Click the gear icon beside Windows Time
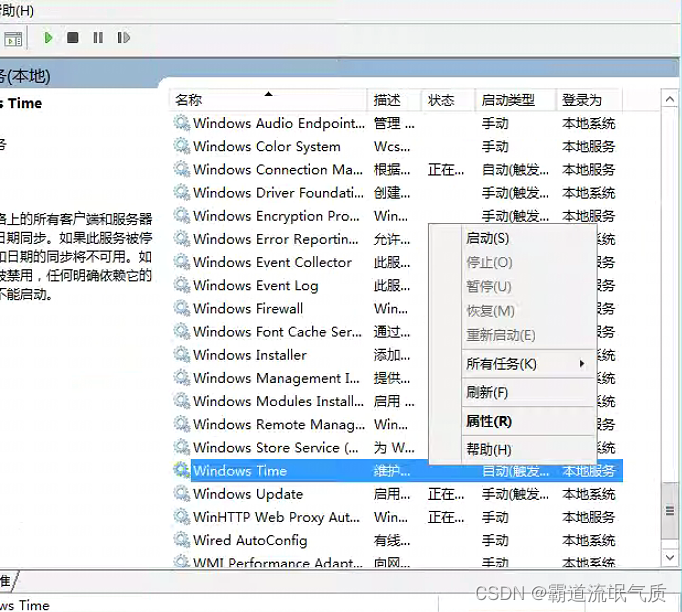The image size is (682, 612). (181, 470)
